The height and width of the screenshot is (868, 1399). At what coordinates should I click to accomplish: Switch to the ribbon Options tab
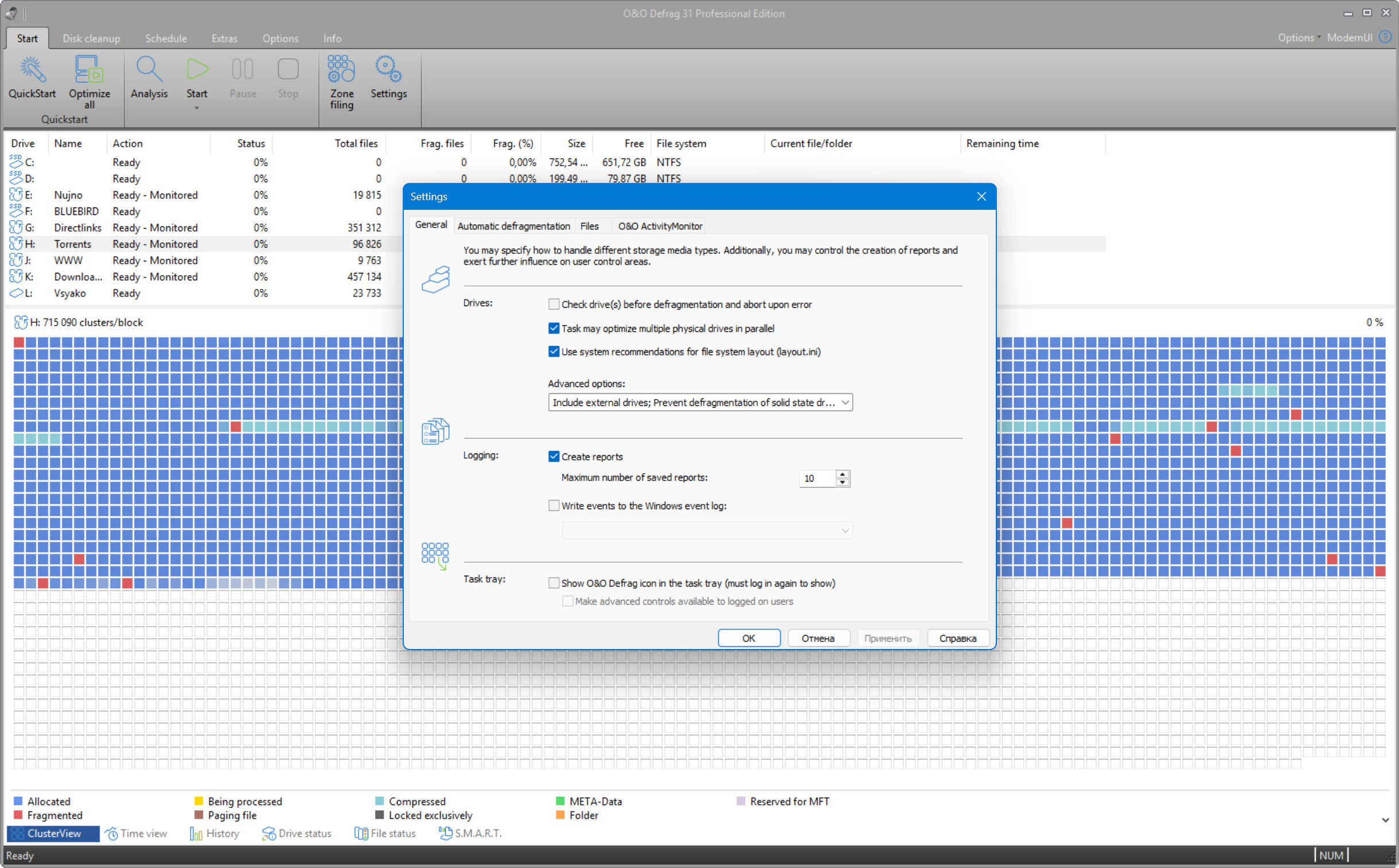[280, 38]
